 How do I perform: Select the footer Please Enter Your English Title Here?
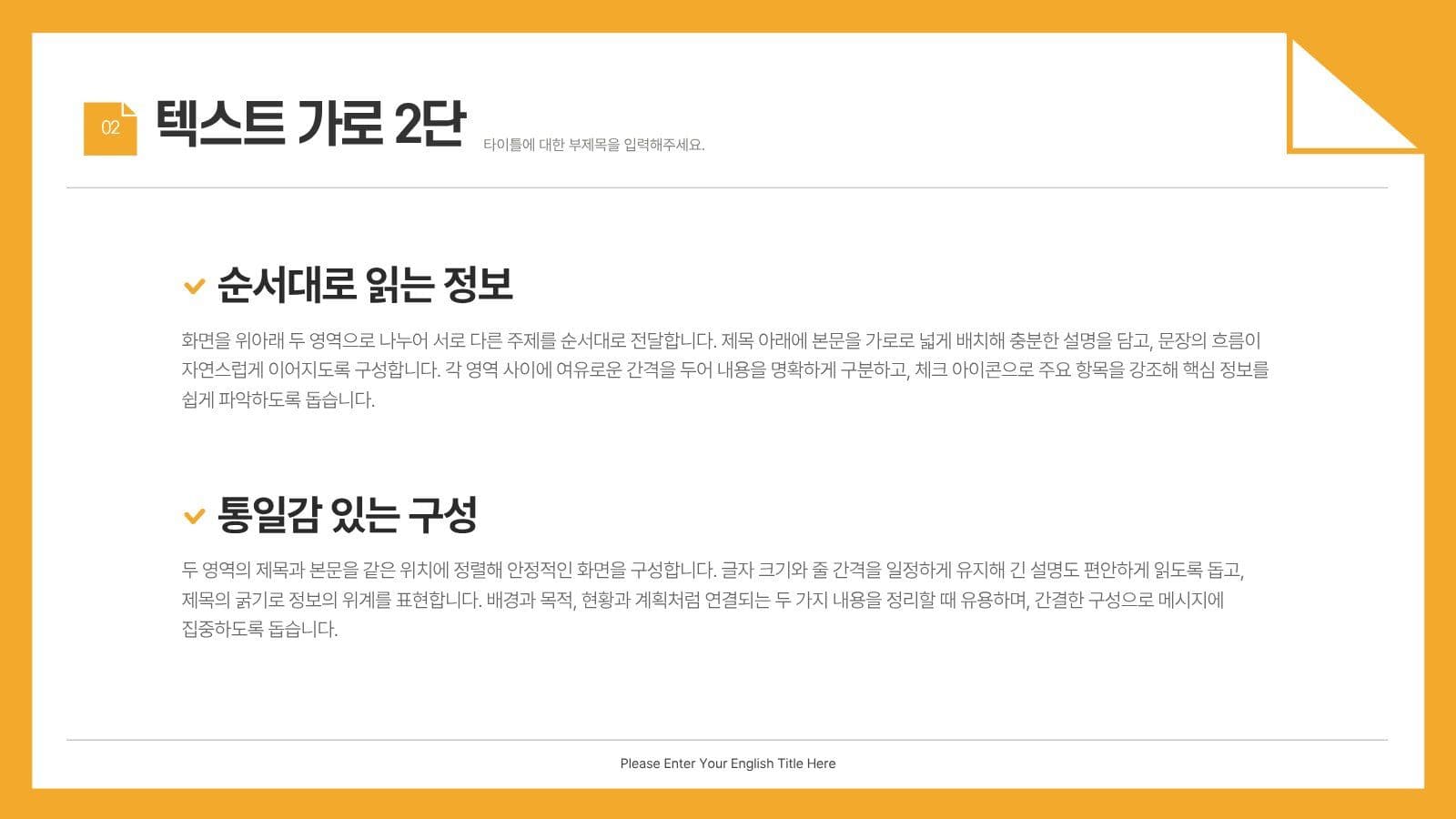(728, 763)
